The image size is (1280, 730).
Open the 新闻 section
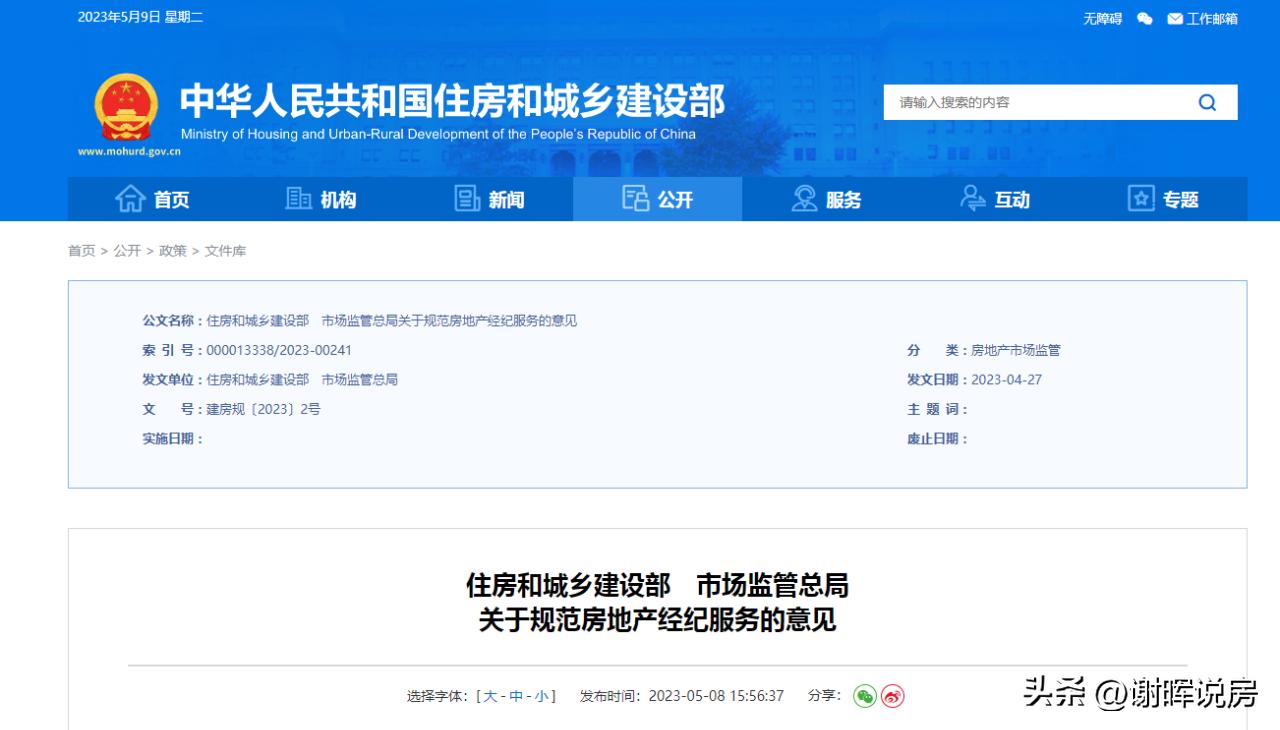(x=488, y=198)
